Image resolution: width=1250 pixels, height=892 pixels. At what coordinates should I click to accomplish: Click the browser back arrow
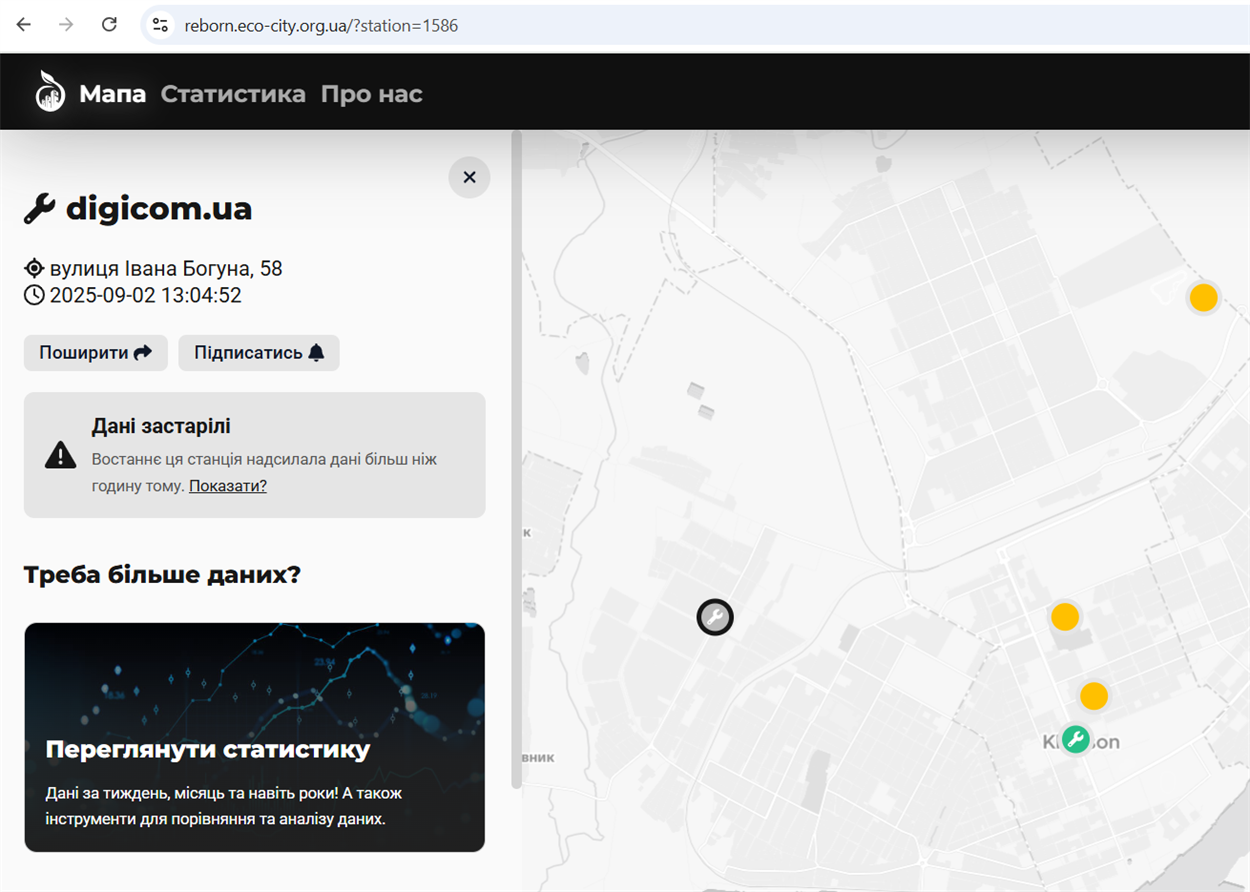click(x=23, y=25)
